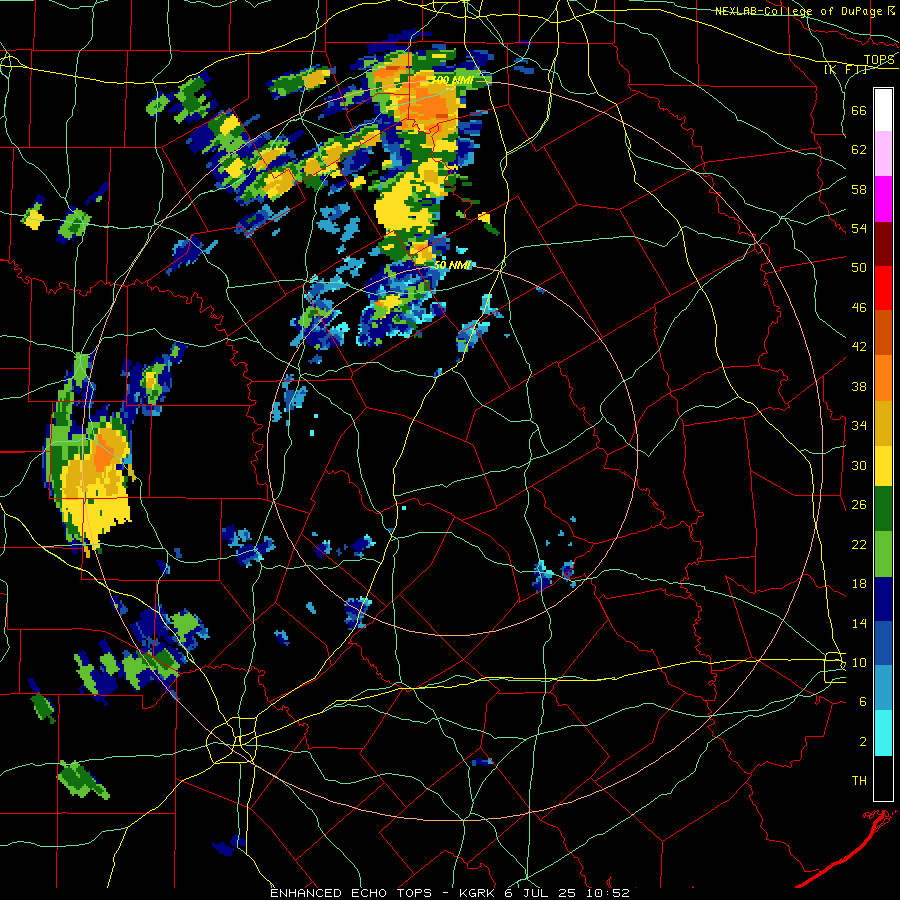
Task: Click the legend value 58
Action: [859, 189]
